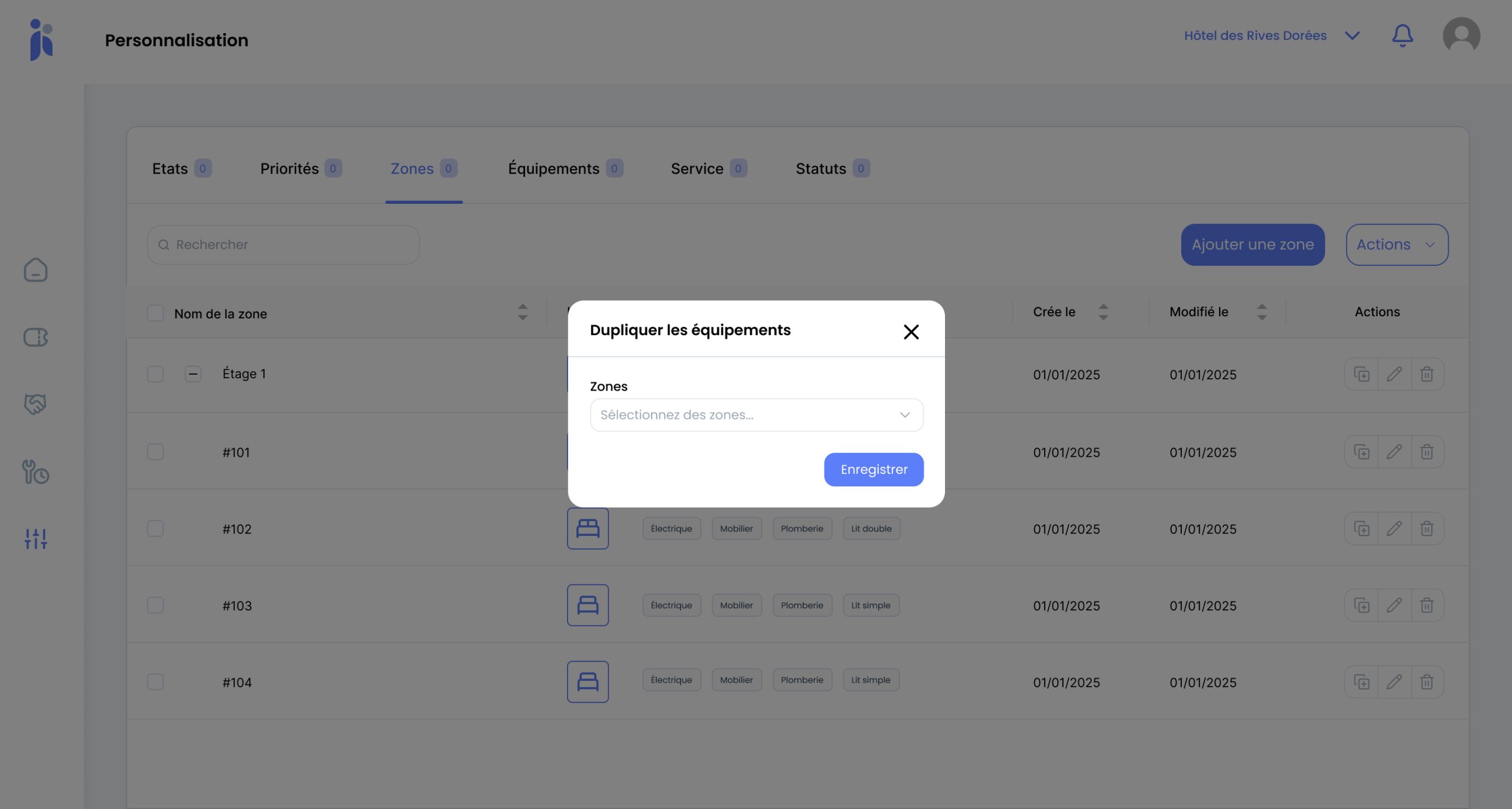Click the trash delete icon for #104
This screenshot has width=1512, height=809.
(1426, 682)
